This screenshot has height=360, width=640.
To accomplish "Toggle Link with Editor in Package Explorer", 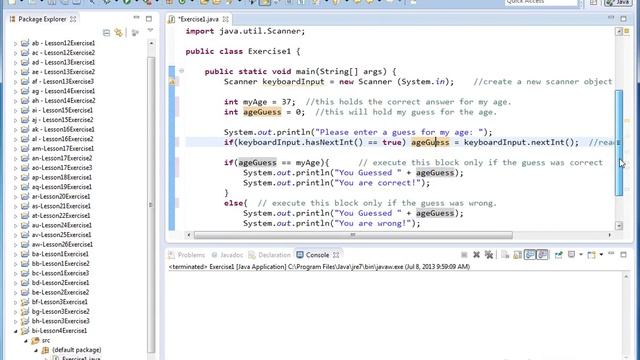I will (x=119, y=32).
